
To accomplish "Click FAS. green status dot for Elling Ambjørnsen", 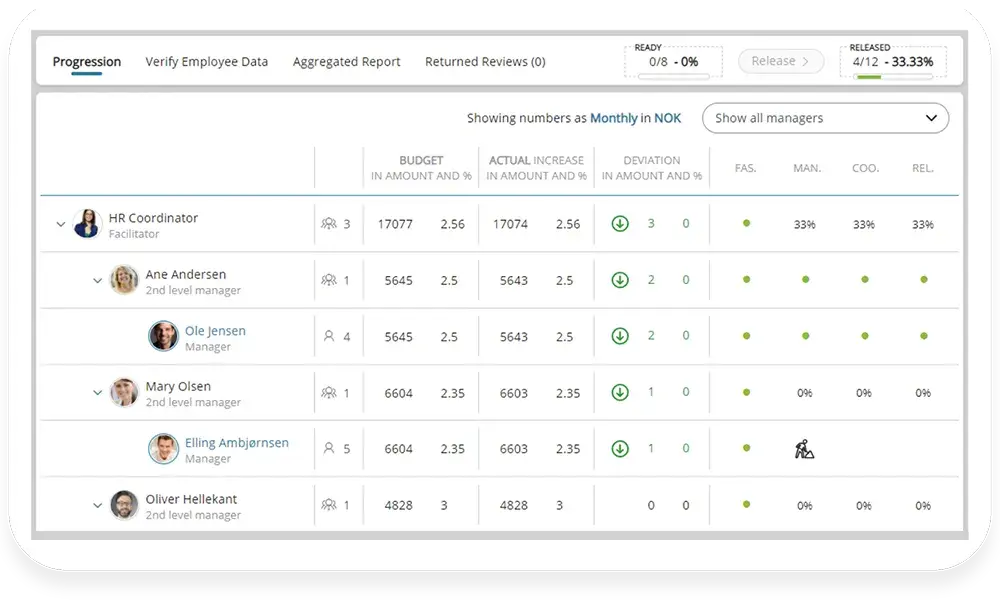I will click(746, 448).
